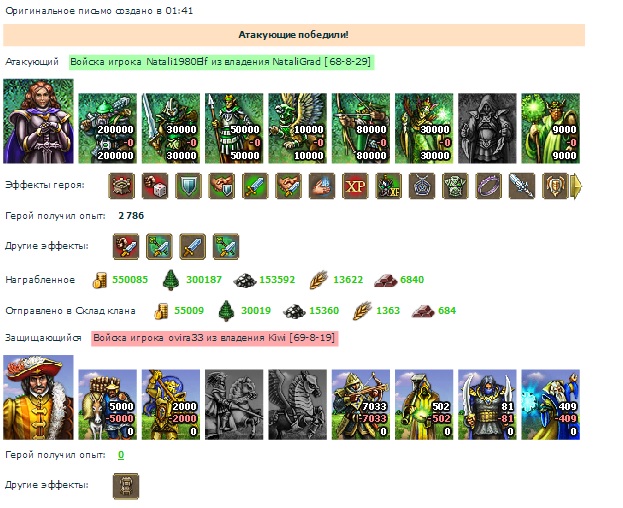Click the fist and dice effect icon
The height and width of the screenshot is (508, 623).
click(155, 186)
